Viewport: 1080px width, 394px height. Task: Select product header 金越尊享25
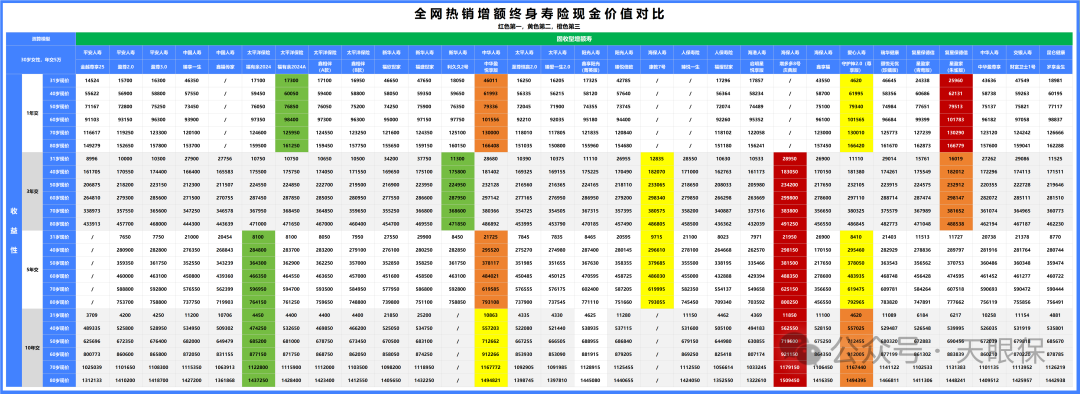[92, 68]
